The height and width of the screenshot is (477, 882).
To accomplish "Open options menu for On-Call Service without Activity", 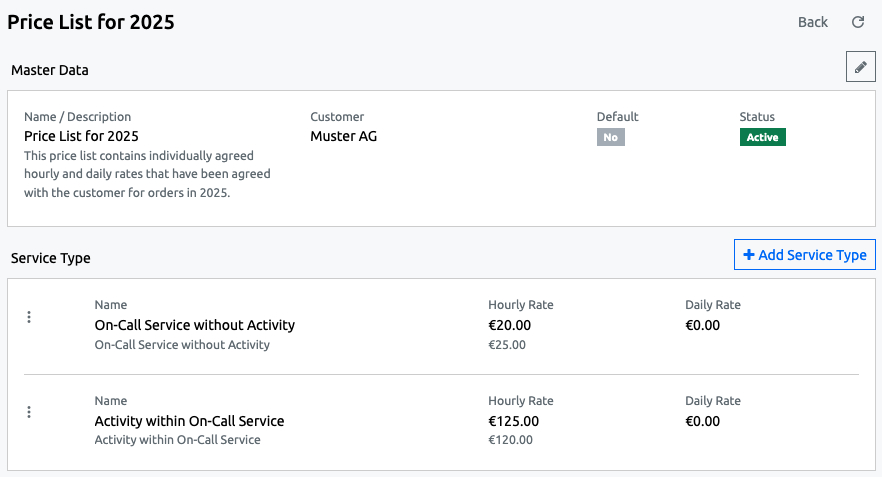I will click(x=29, y=317).
